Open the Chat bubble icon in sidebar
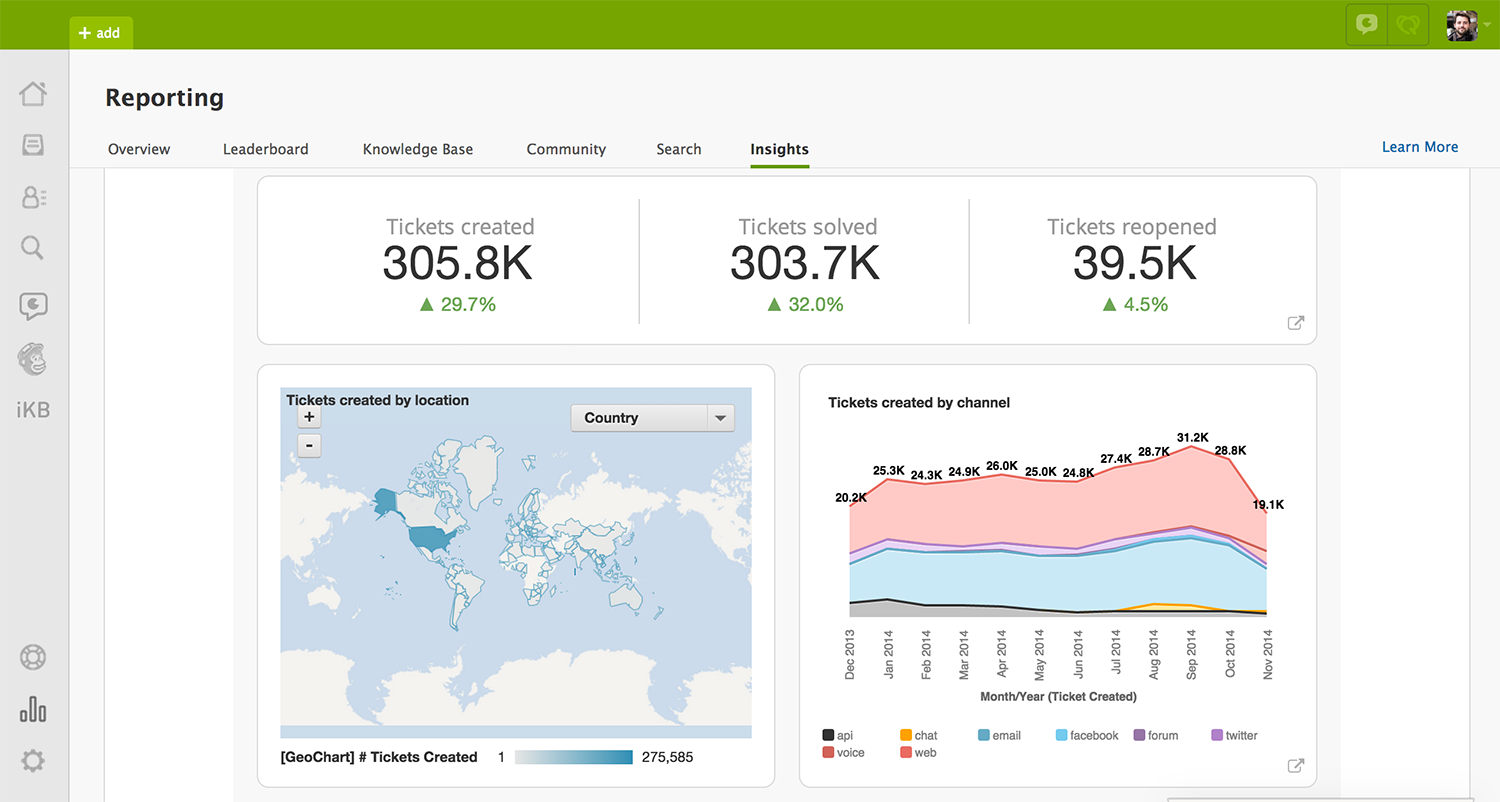Image resolution: width=1500 pixels, height=802 pixels. pyautogui.click(x=33, y=306)
